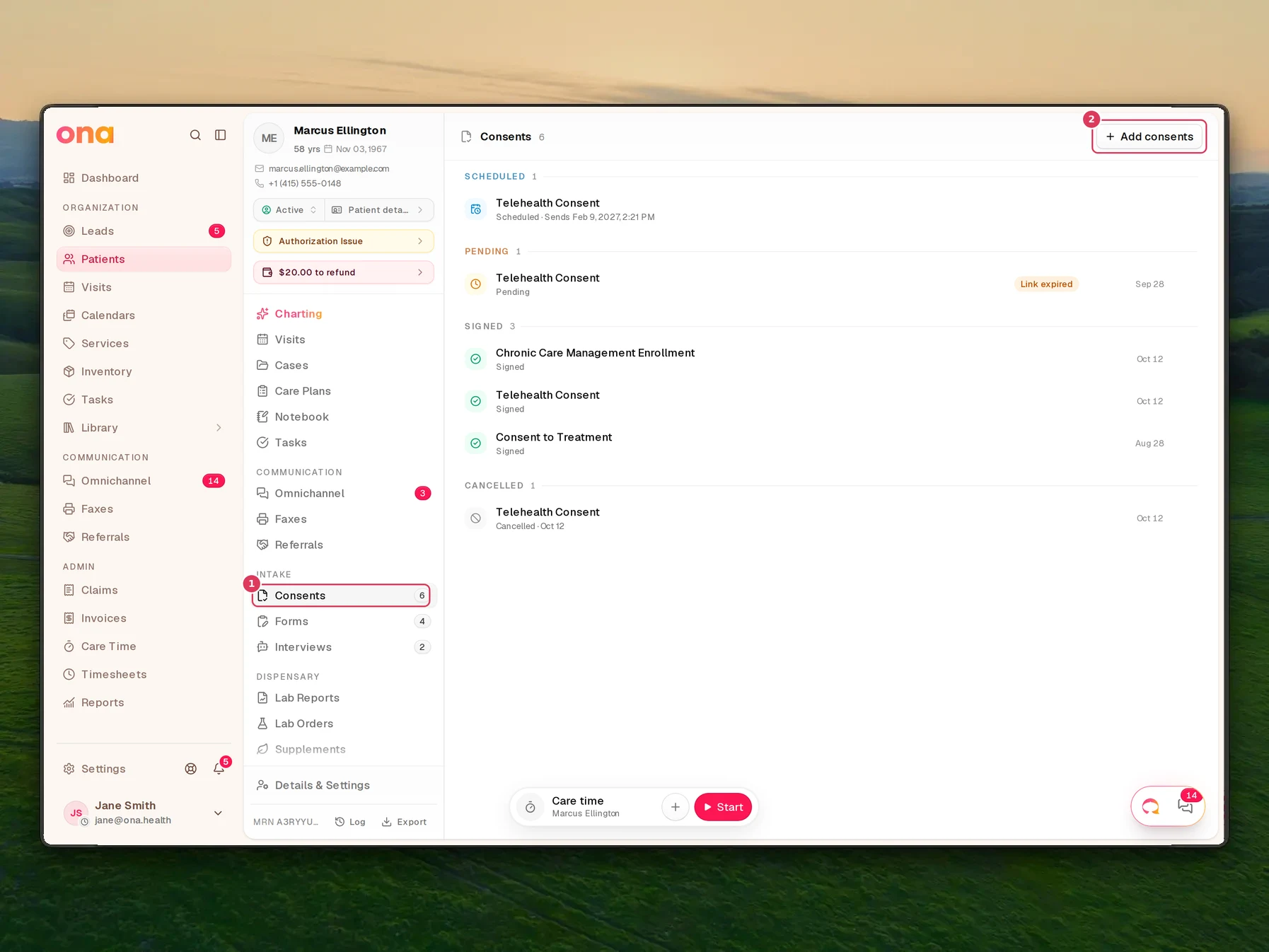Open Interviews under Intake
The height and width of the screenshot is (952, 1269).
pos(344,647)
